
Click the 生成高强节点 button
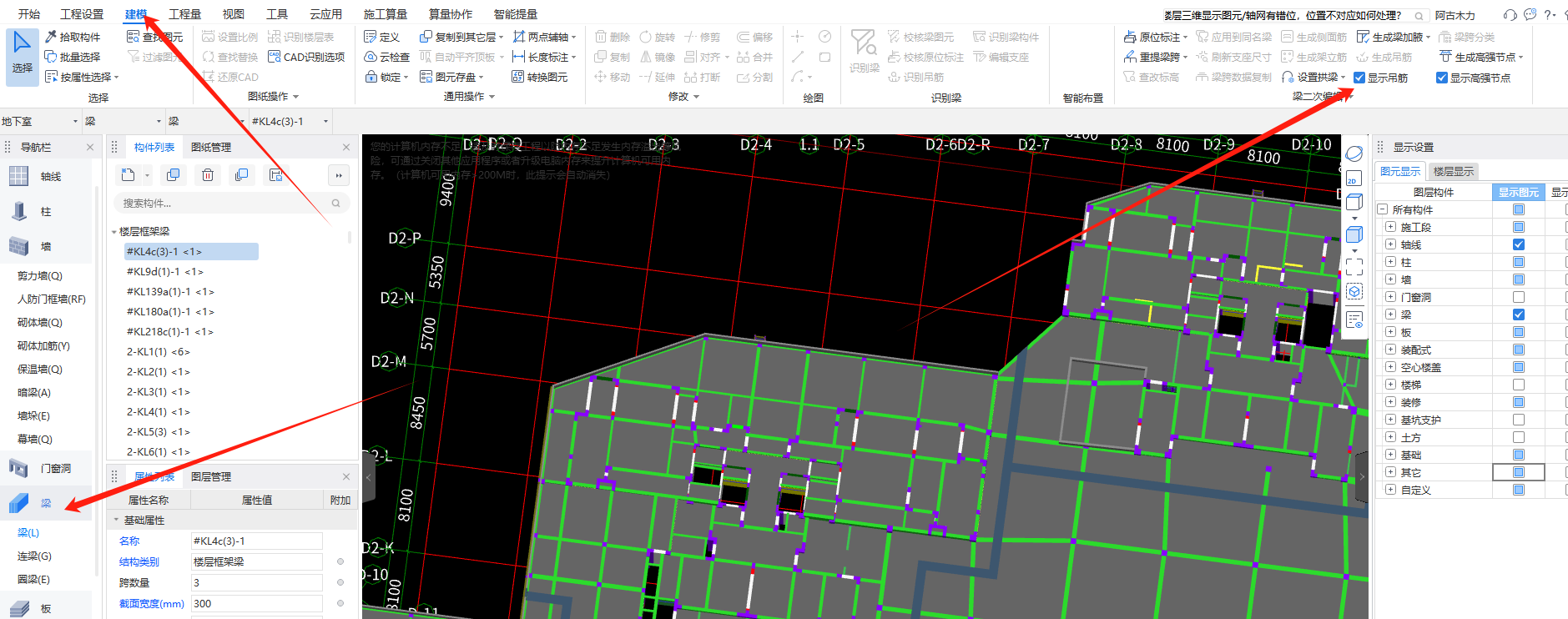(1480, 57)
